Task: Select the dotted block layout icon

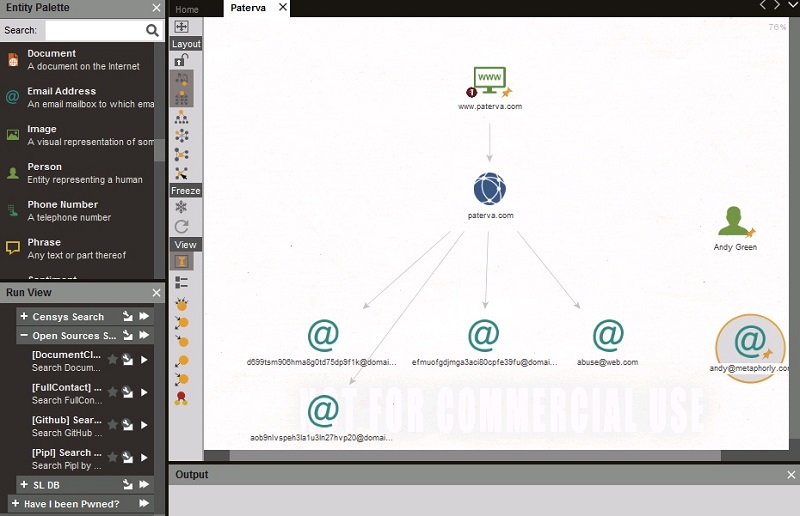Action: (182, 97)
